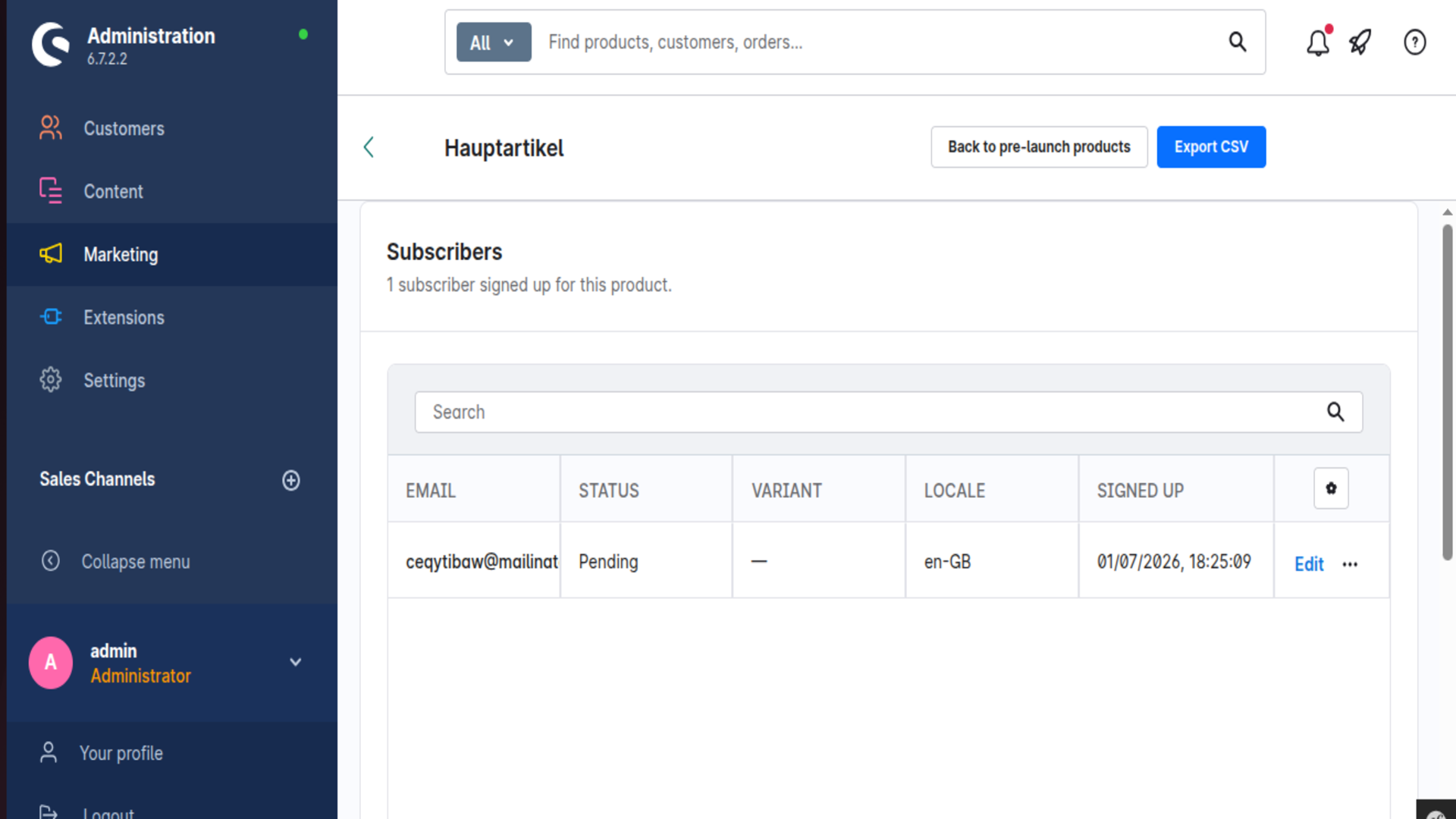Viewport: 1456px width, 819px height.
Task: Open Content menu
Action: 172,191
